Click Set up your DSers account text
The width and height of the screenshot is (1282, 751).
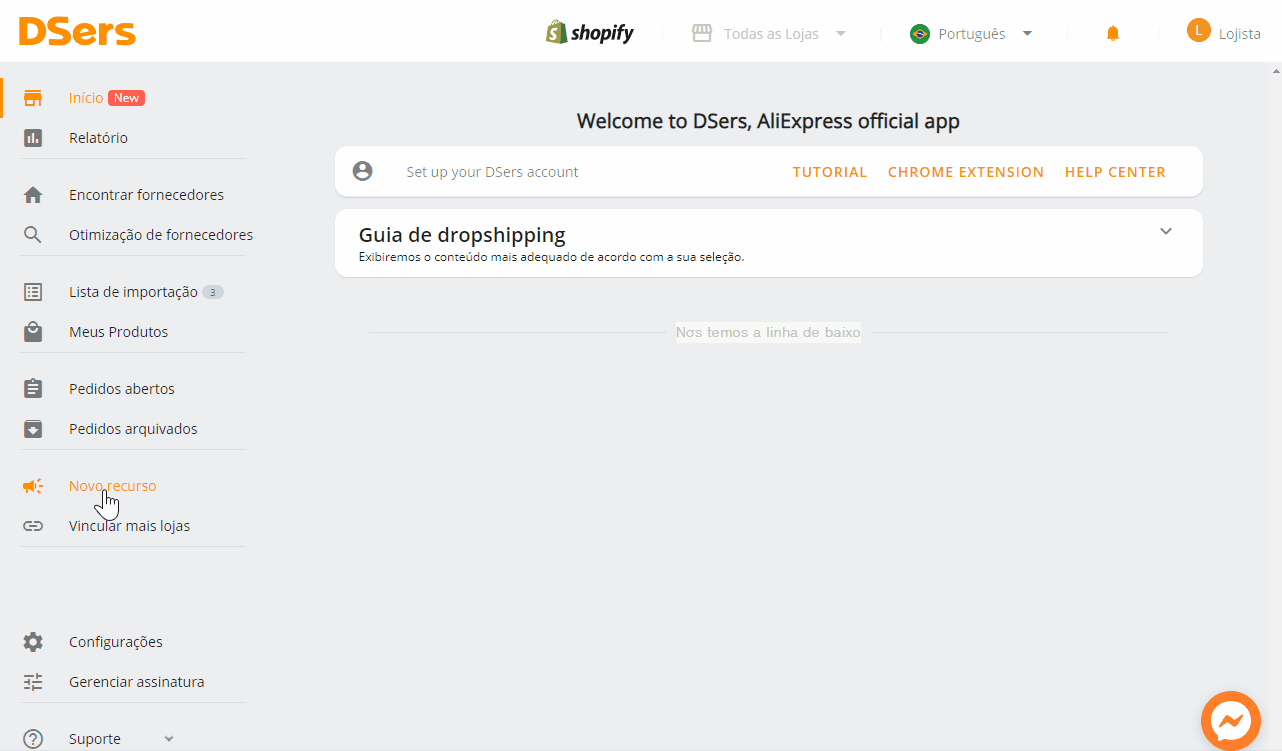tap(492, 172)
